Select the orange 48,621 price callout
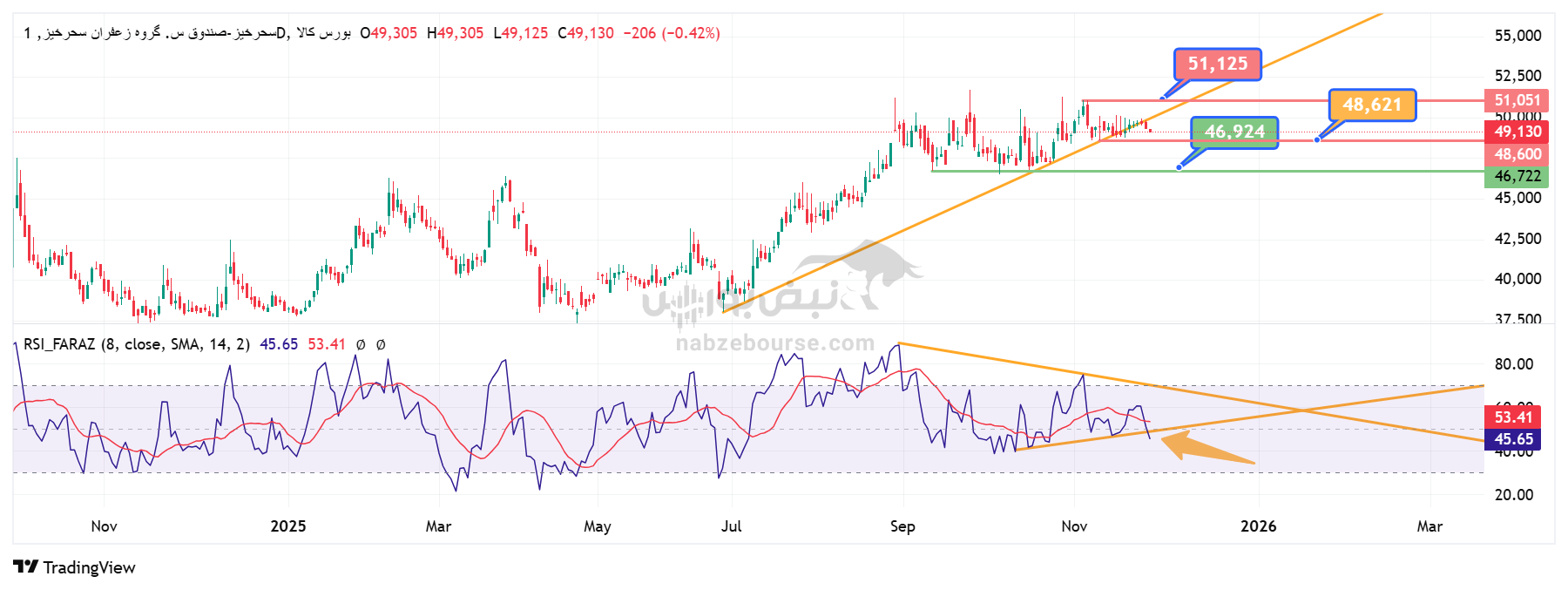The height and width of the screenshot is (590, 1568). pos(1372,105)
